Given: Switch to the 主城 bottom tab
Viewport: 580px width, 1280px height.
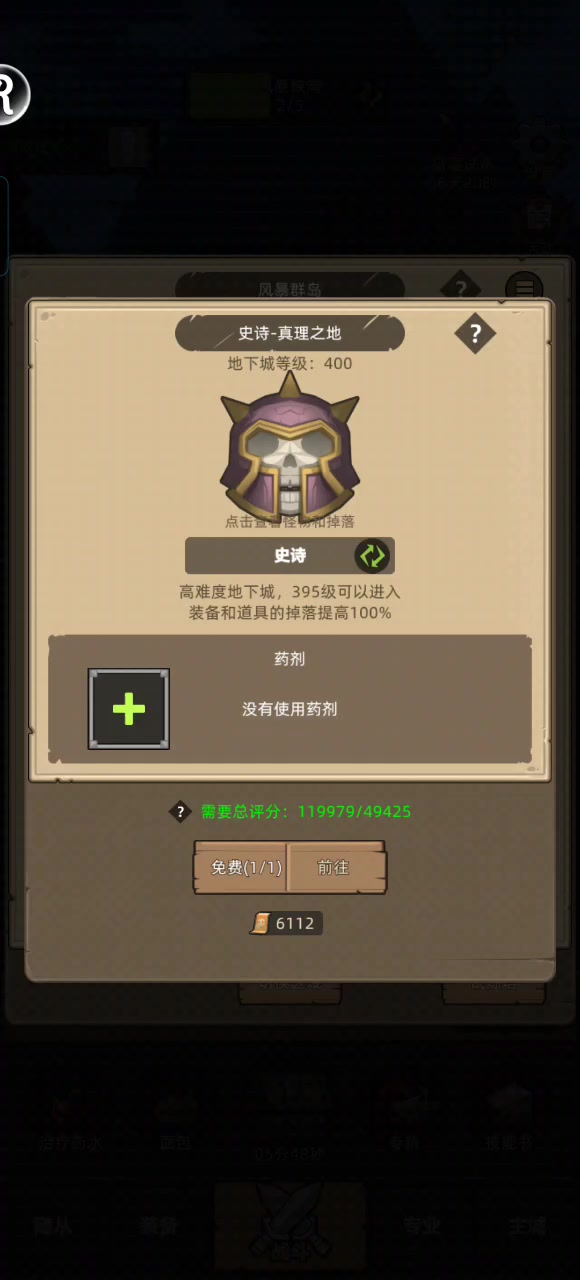Looking at the screenshot, I should coord(527,1227).
